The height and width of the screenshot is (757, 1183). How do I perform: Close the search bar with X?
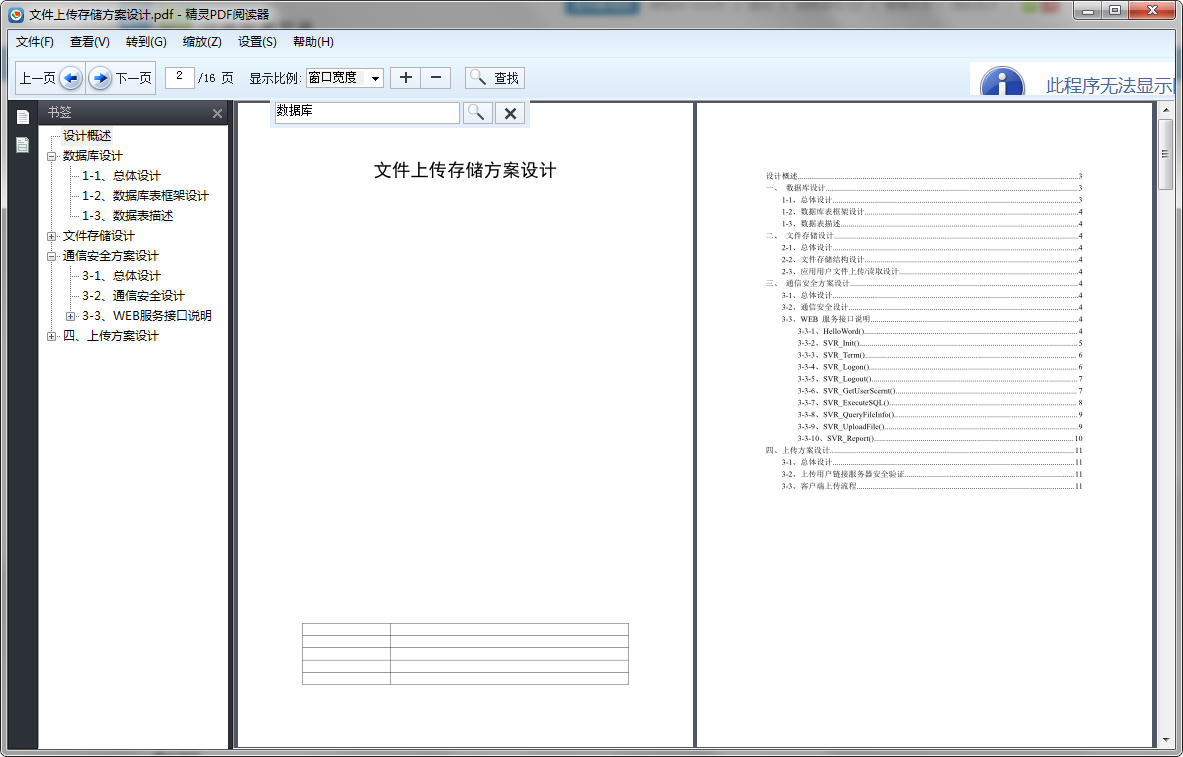tap(510, 112)
